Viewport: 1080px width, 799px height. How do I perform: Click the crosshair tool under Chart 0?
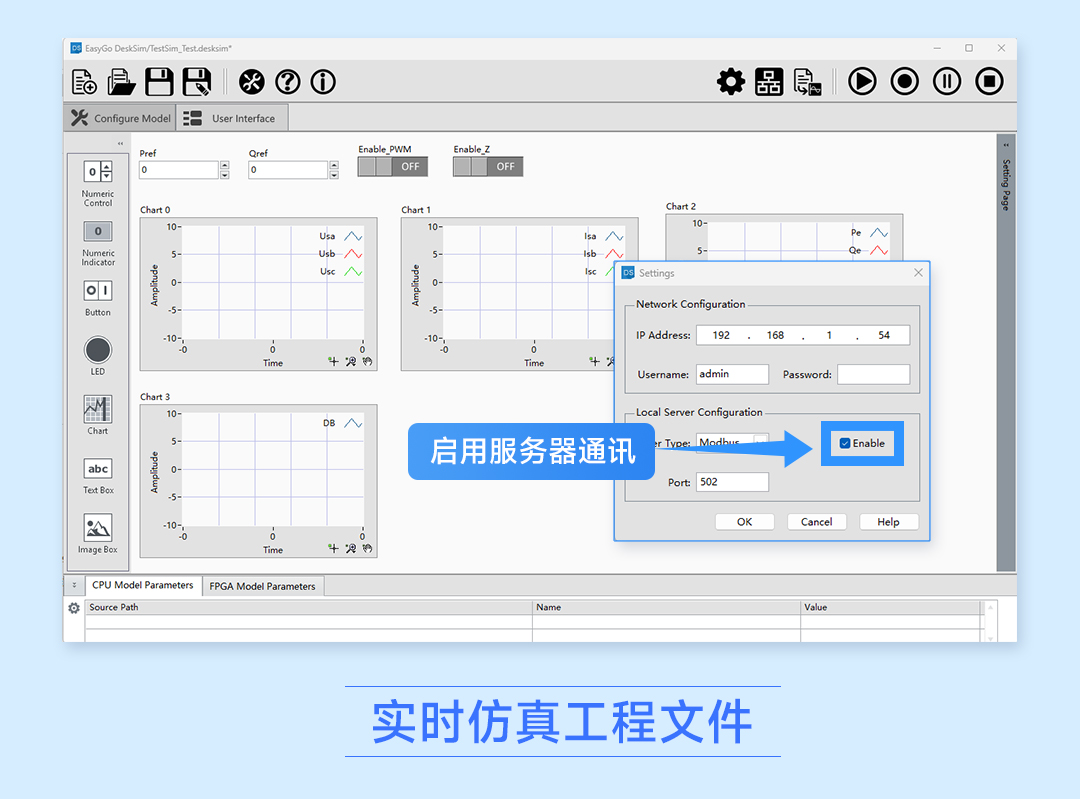tap(333, 361)
